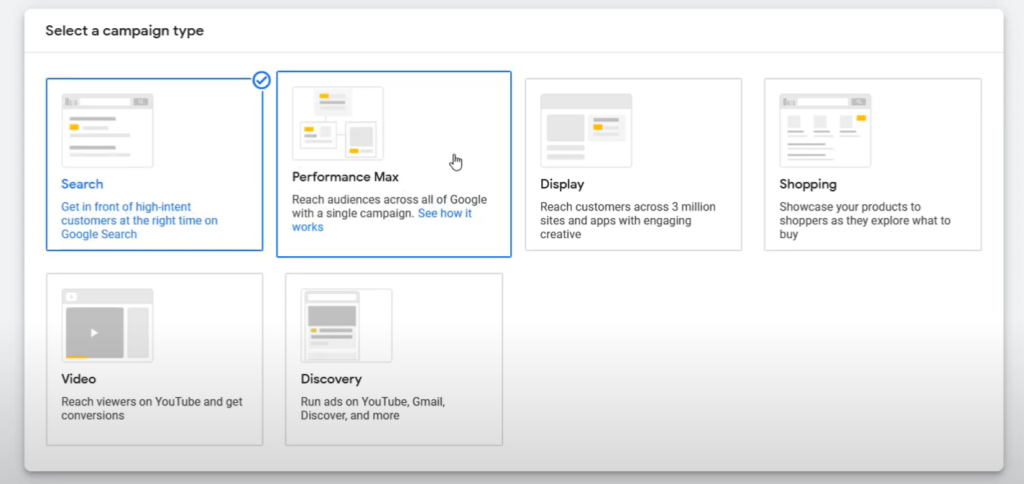Click 'Get in front of high-intent customers' description
The width and height of the screenshot is (1024, 484).
click(140, 220)
